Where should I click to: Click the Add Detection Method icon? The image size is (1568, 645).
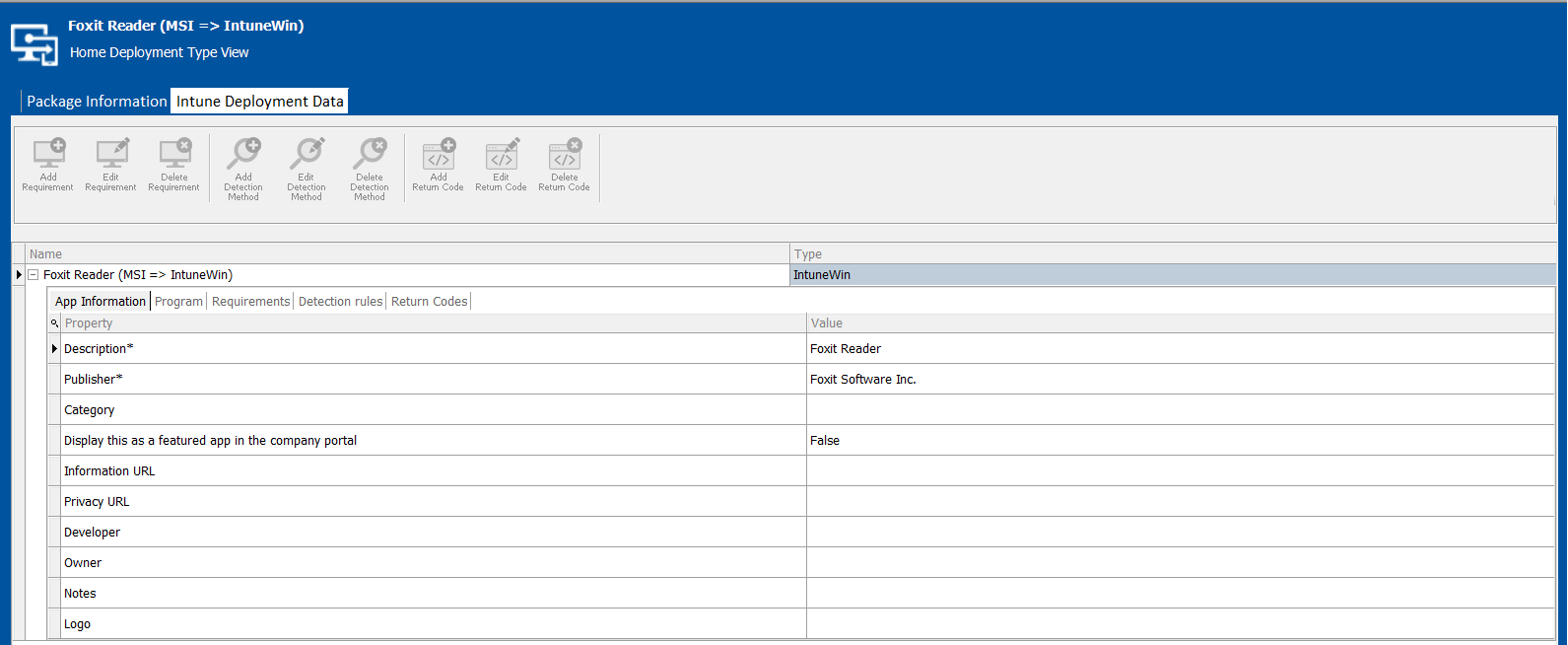[243, 155]
